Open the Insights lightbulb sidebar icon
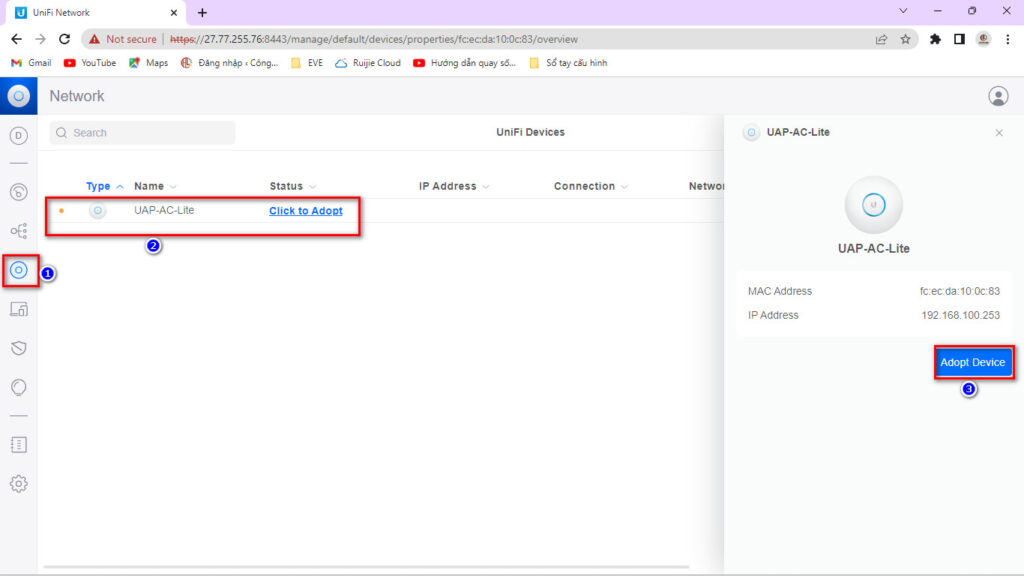The width and height of the screenshot is (1024, 576). [19, 387]
